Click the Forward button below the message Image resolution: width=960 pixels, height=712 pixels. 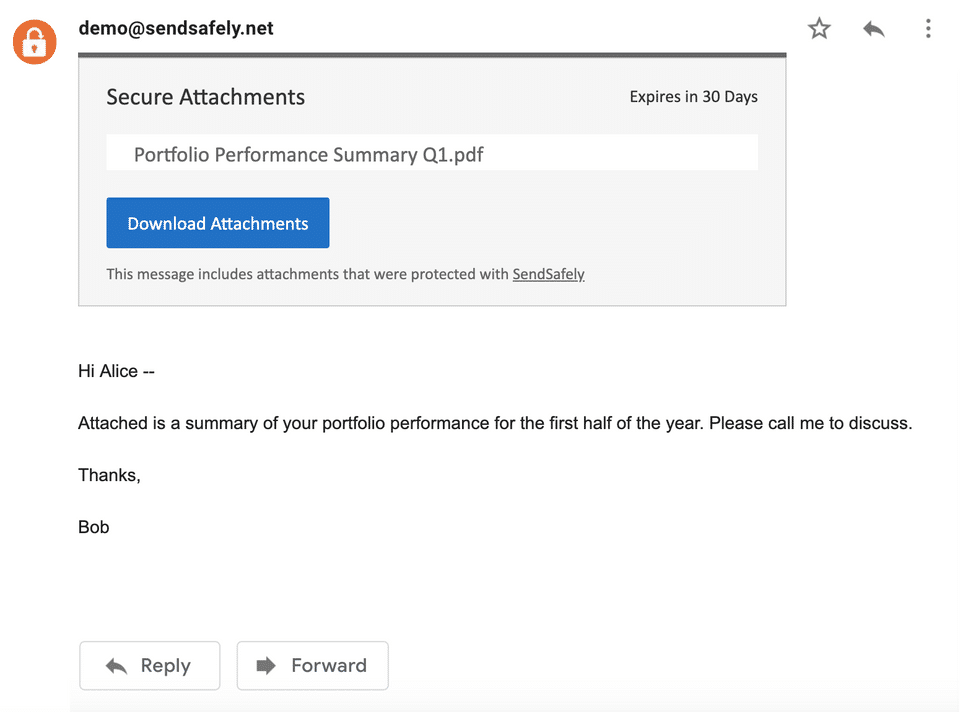[x=312, y=666]
